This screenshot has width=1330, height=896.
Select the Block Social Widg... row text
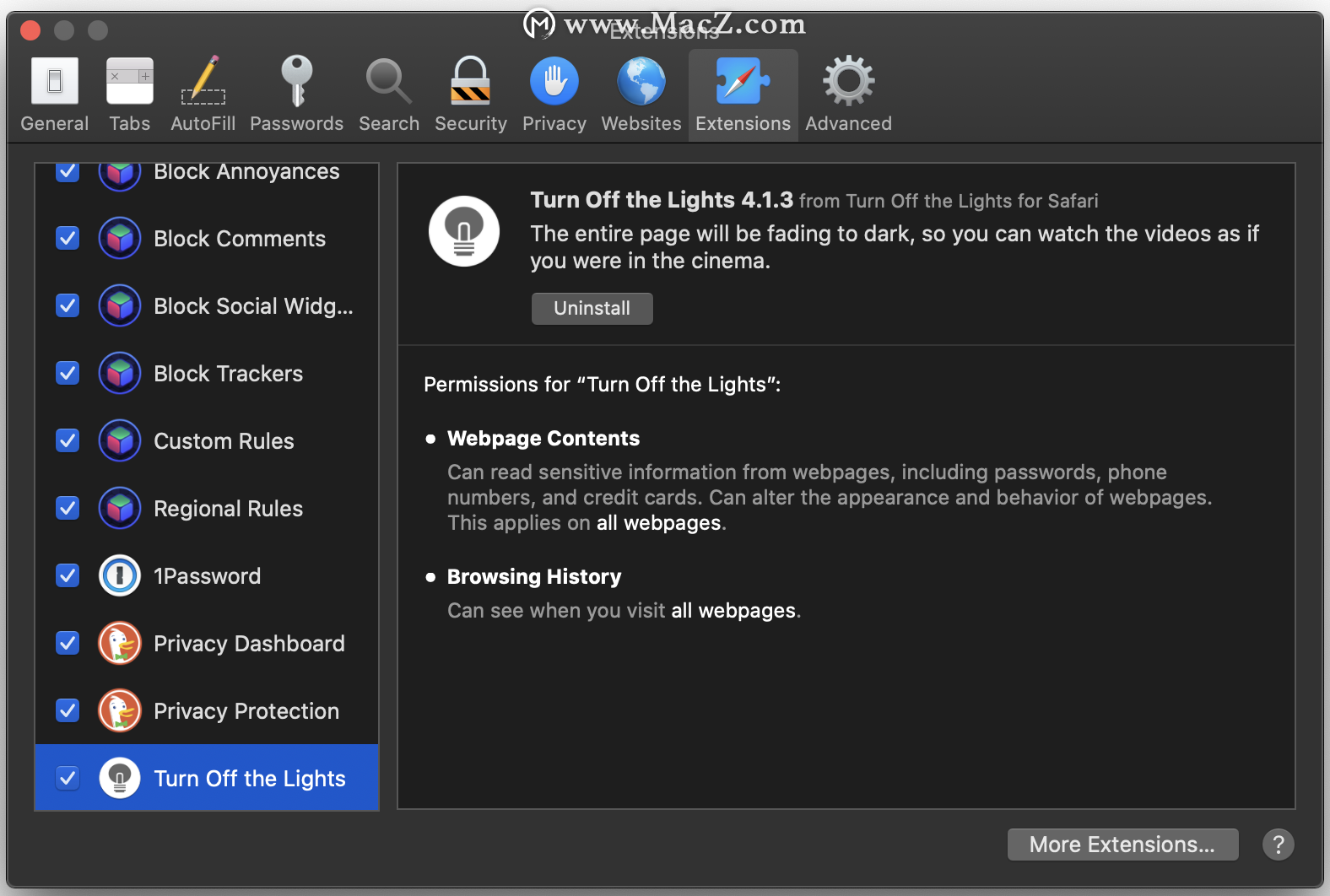tap(253, 306)
